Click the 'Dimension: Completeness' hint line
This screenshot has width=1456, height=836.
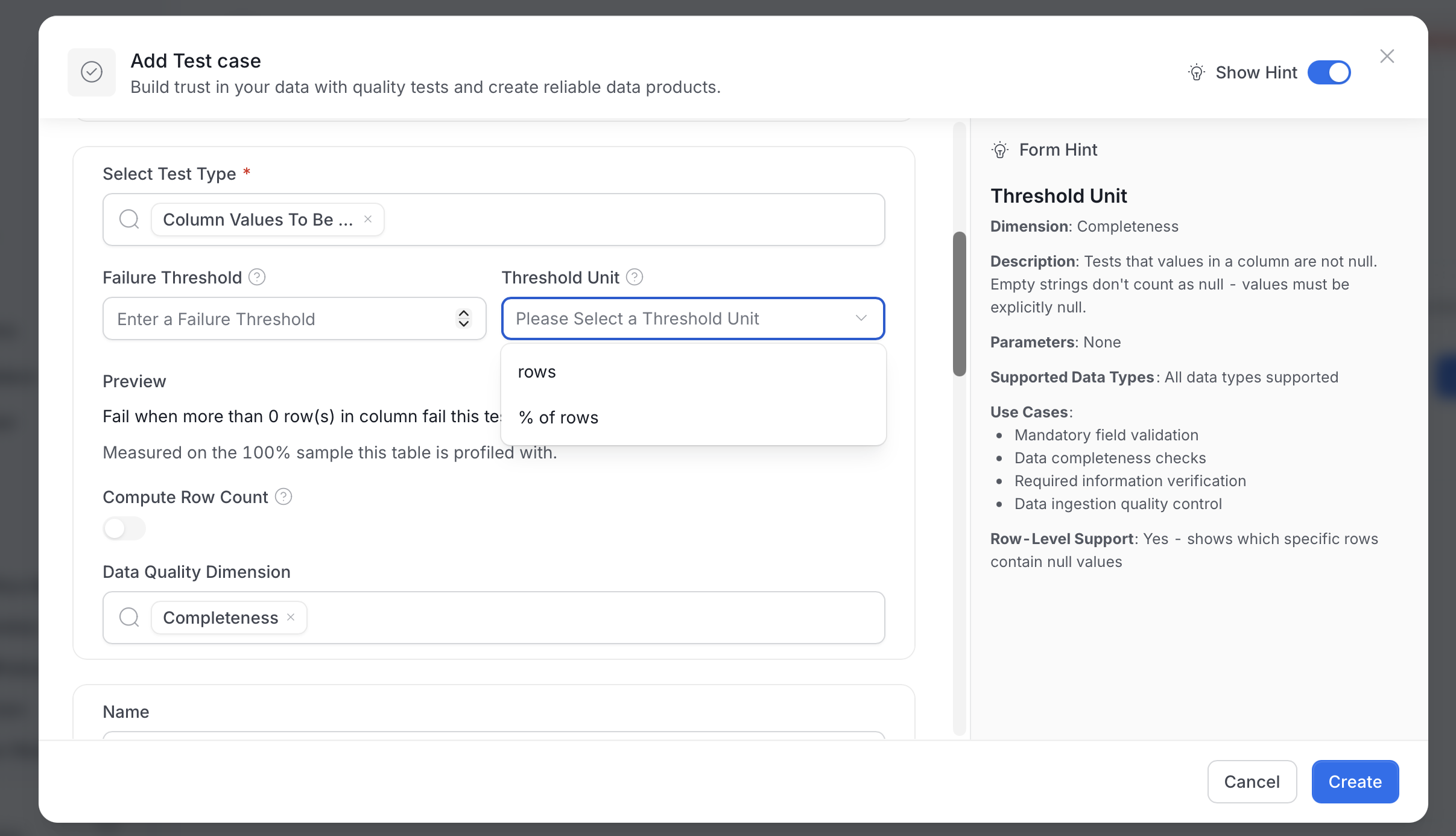click(x=1084, y=226)
